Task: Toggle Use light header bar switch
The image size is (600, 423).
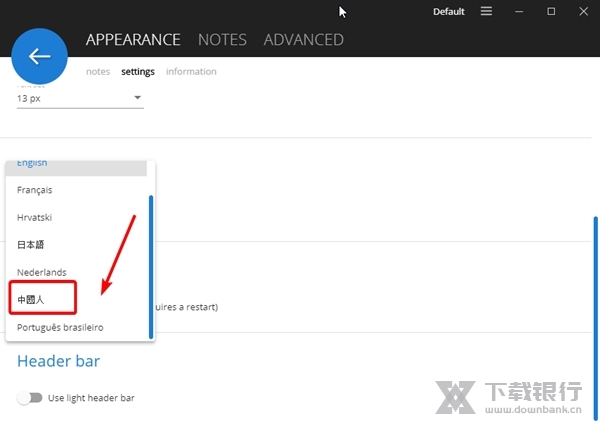Action: [x=30, y=398]
